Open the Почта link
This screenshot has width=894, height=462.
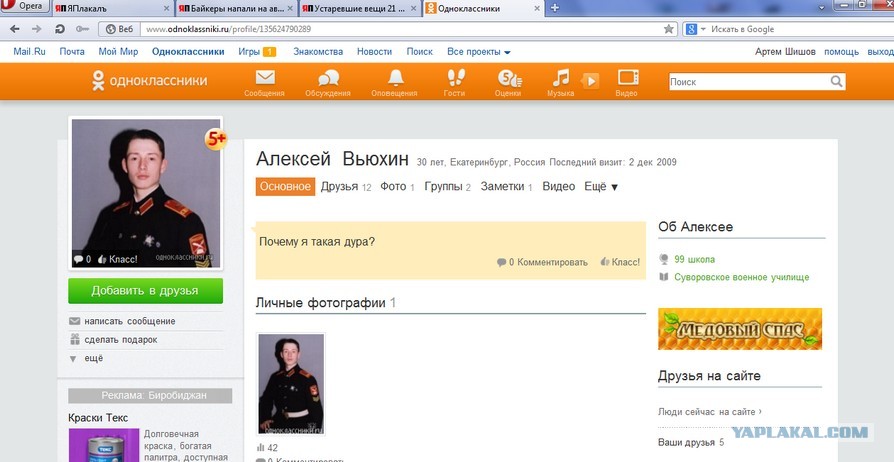[72, 51]
